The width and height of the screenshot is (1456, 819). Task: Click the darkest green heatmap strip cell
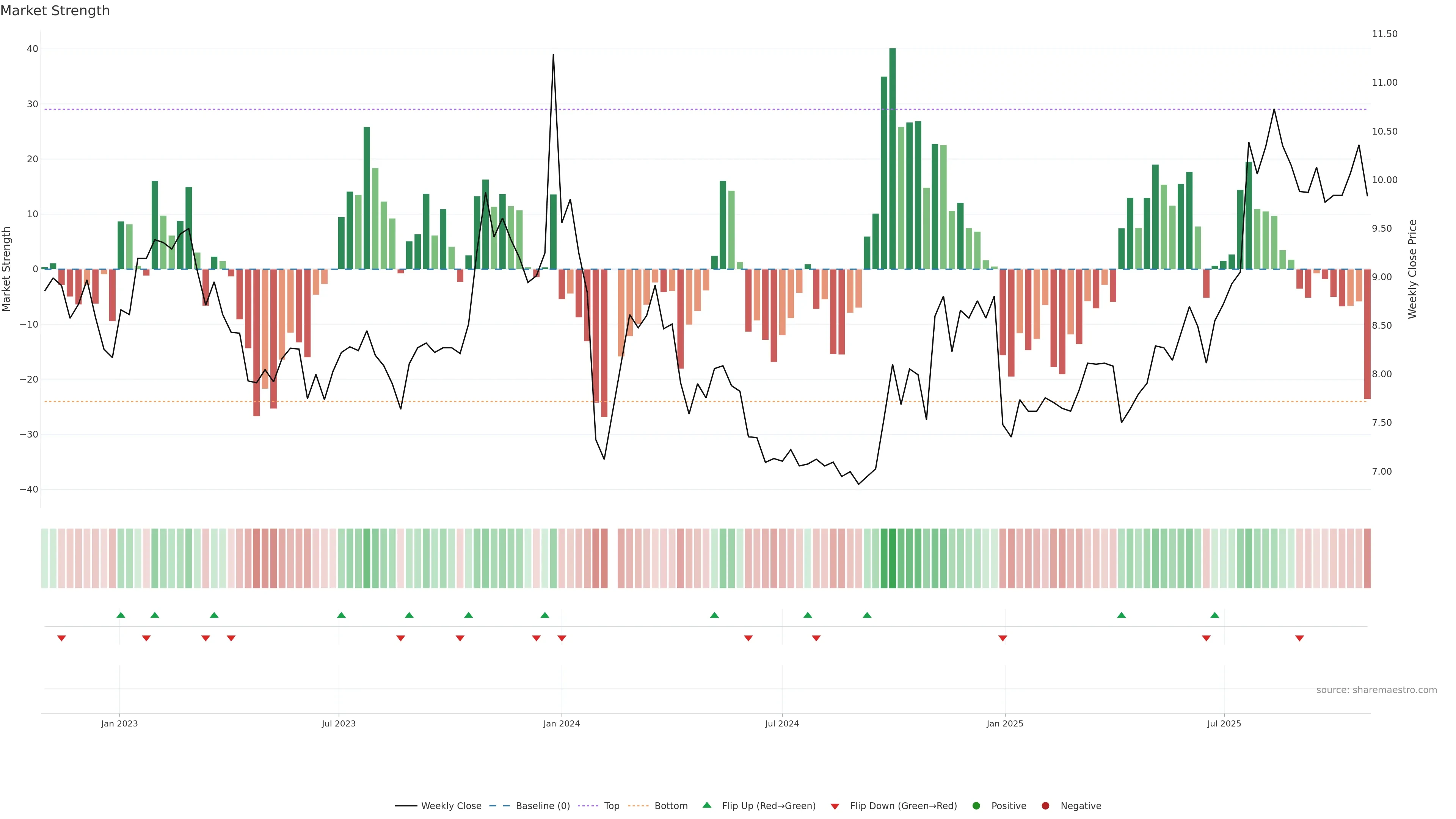[x=893, y=558]
